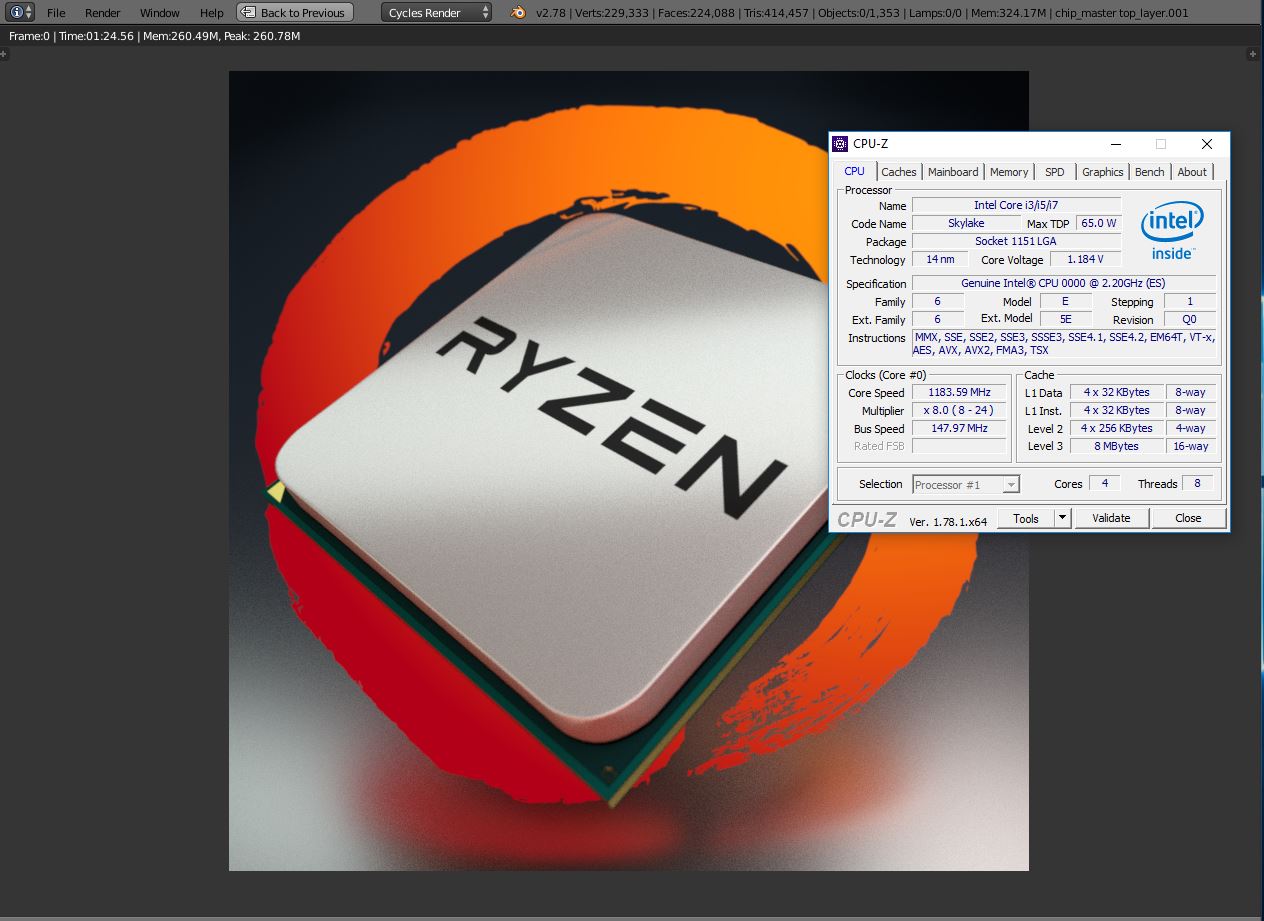
Task: Open the Blender info editor type icon
Action: [x=20, y=12]
